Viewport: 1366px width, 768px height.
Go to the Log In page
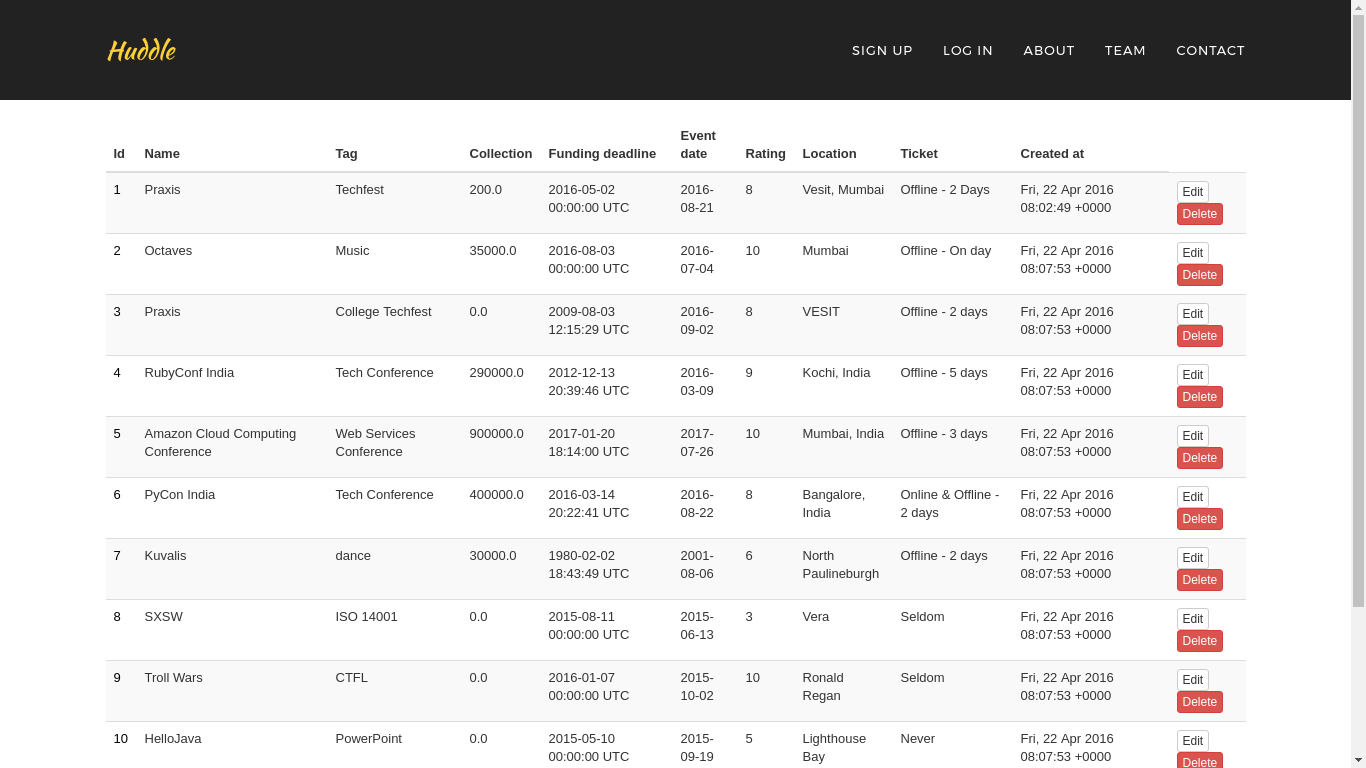[x=967, y=50]
